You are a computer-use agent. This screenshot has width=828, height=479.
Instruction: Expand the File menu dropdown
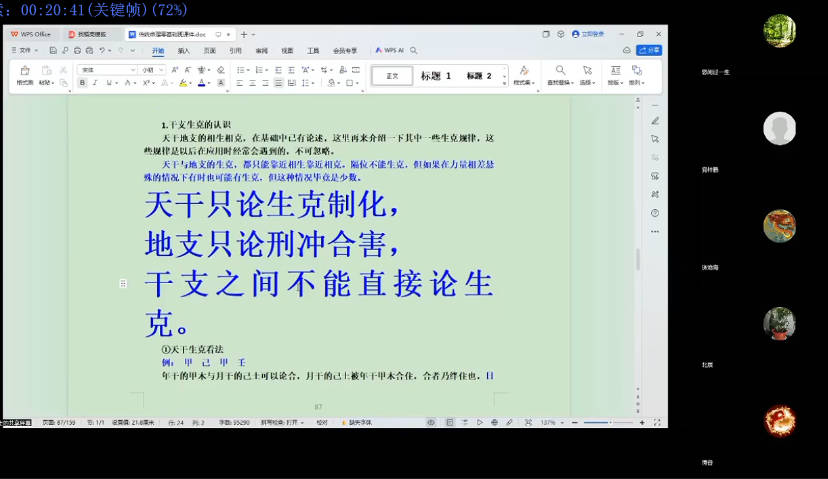click(24, 50)
